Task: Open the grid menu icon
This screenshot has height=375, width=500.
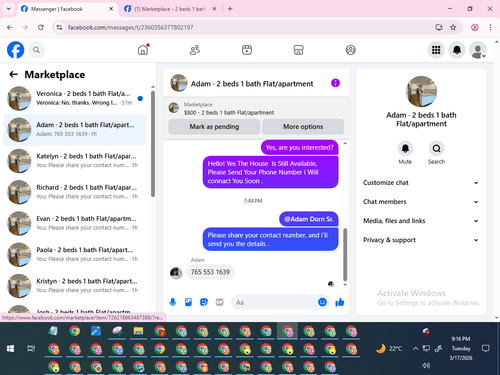Action: click(436, 50)
